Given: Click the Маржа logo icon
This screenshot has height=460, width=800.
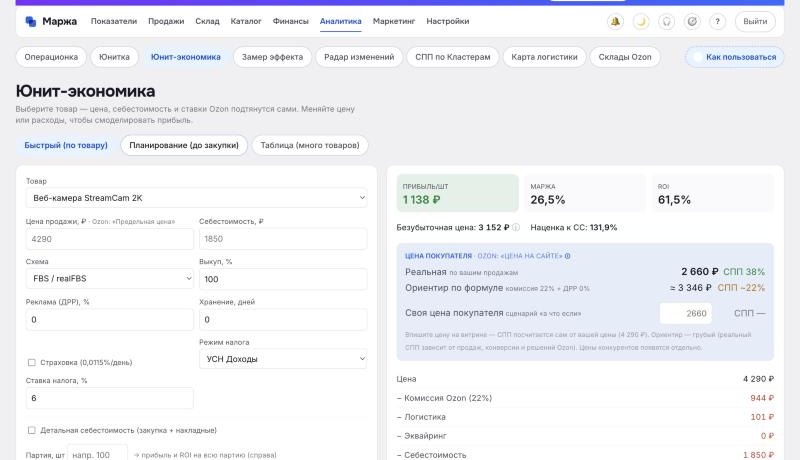Looking at the screenshot, I should 31,21.
